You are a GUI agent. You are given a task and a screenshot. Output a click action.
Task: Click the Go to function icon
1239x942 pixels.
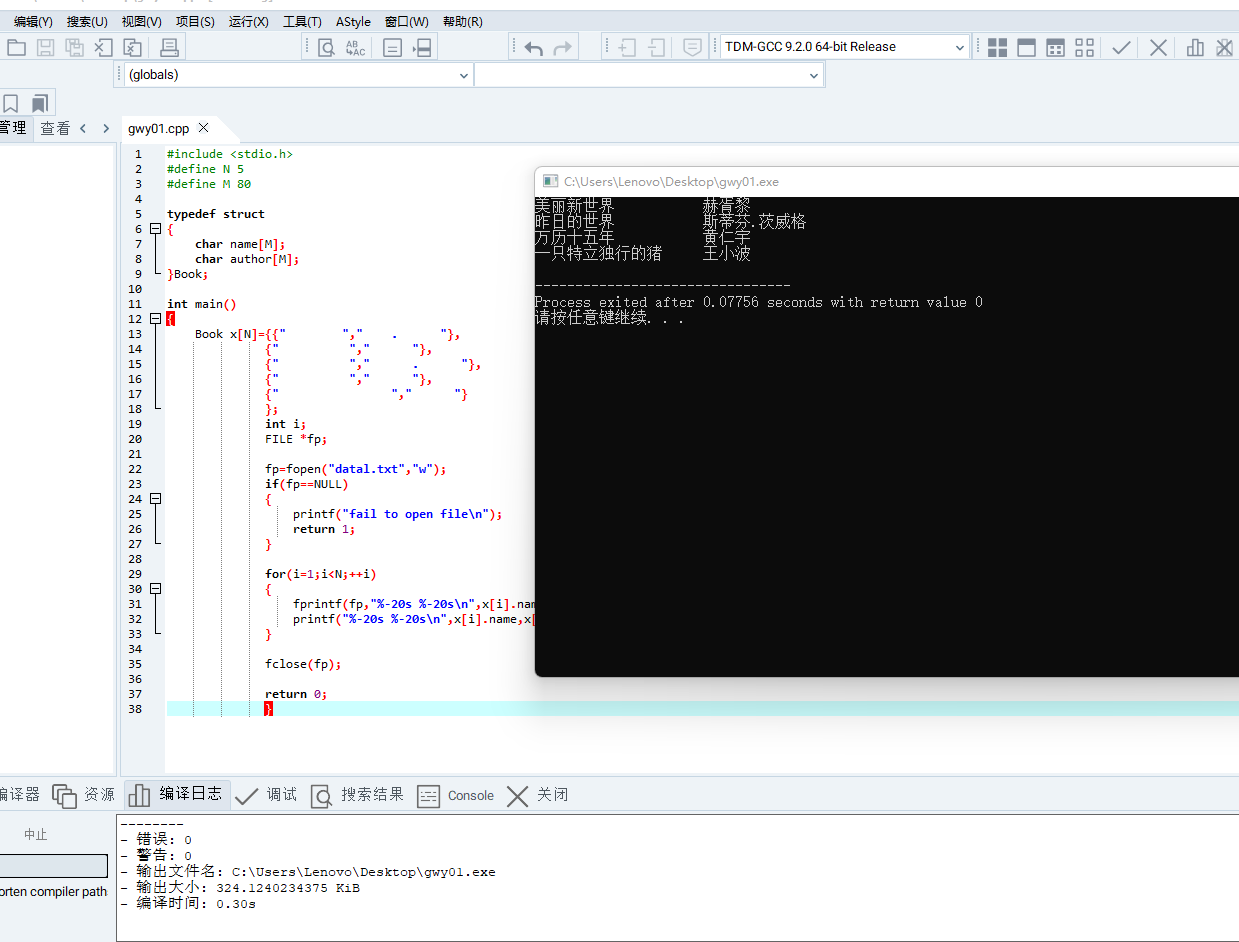tap(393, 47)
